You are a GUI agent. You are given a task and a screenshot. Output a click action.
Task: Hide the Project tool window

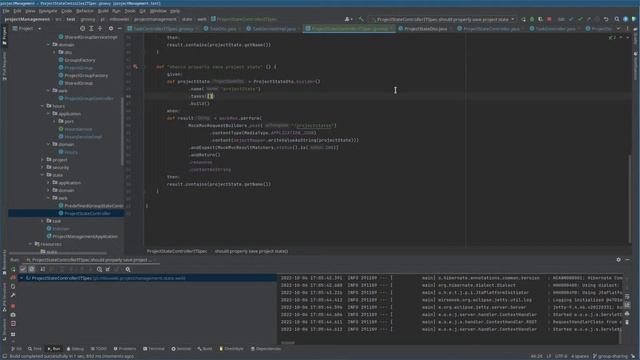120,29
